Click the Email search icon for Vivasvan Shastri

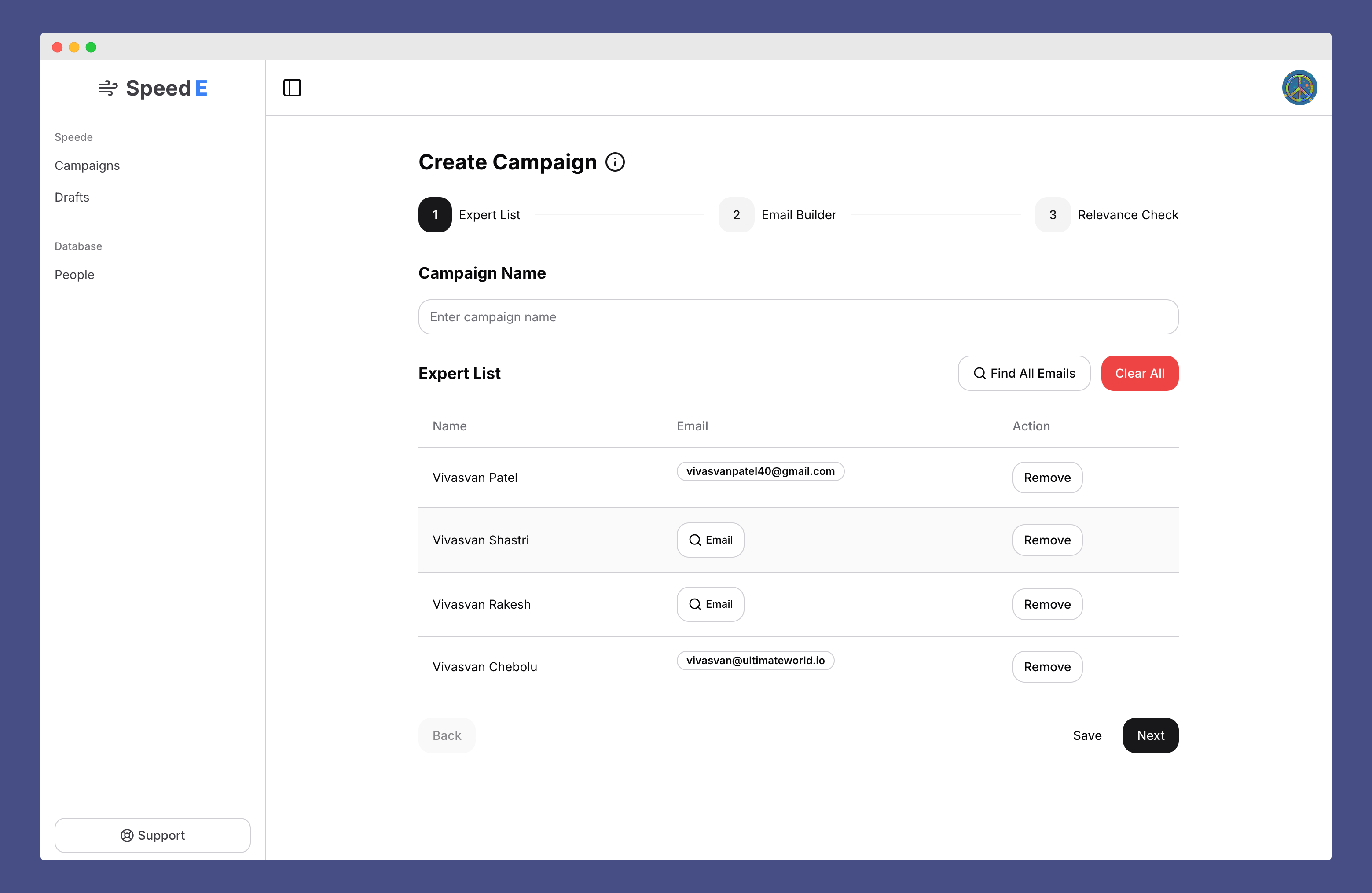click(695, 540)
